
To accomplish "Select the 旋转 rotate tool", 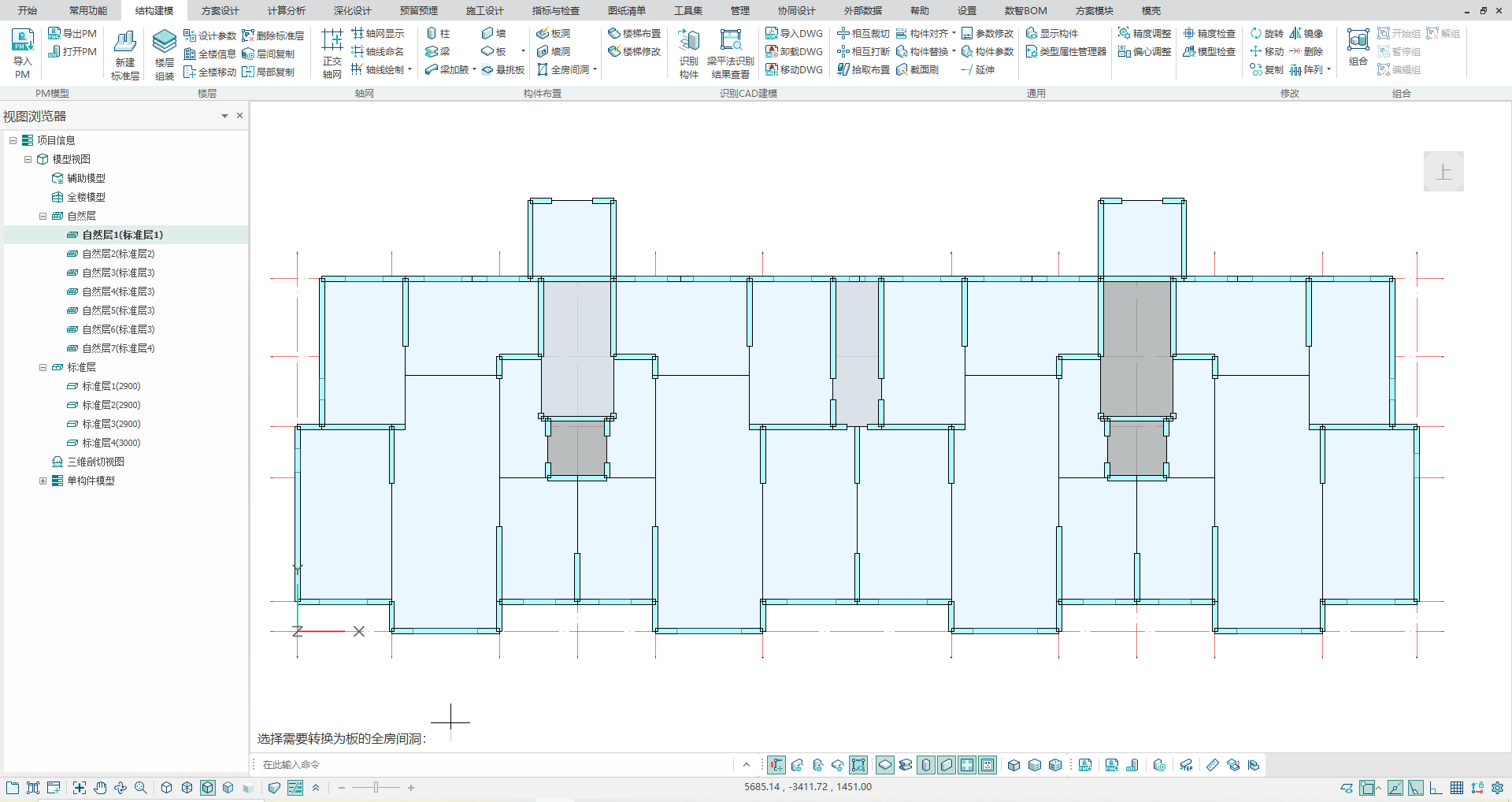I will tap(1266, 33).
